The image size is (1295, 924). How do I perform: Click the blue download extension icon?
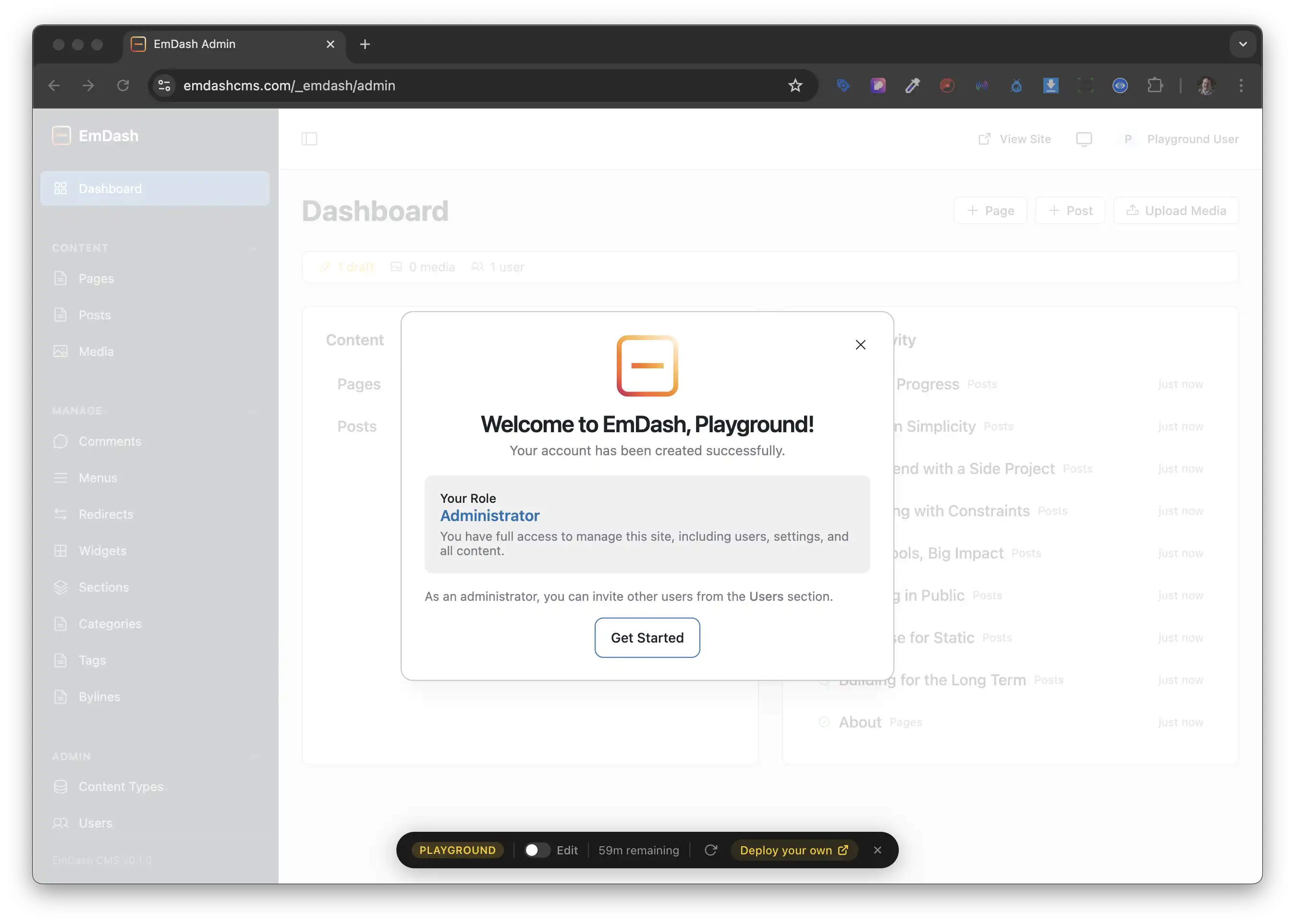click(x=1051, y=85)
